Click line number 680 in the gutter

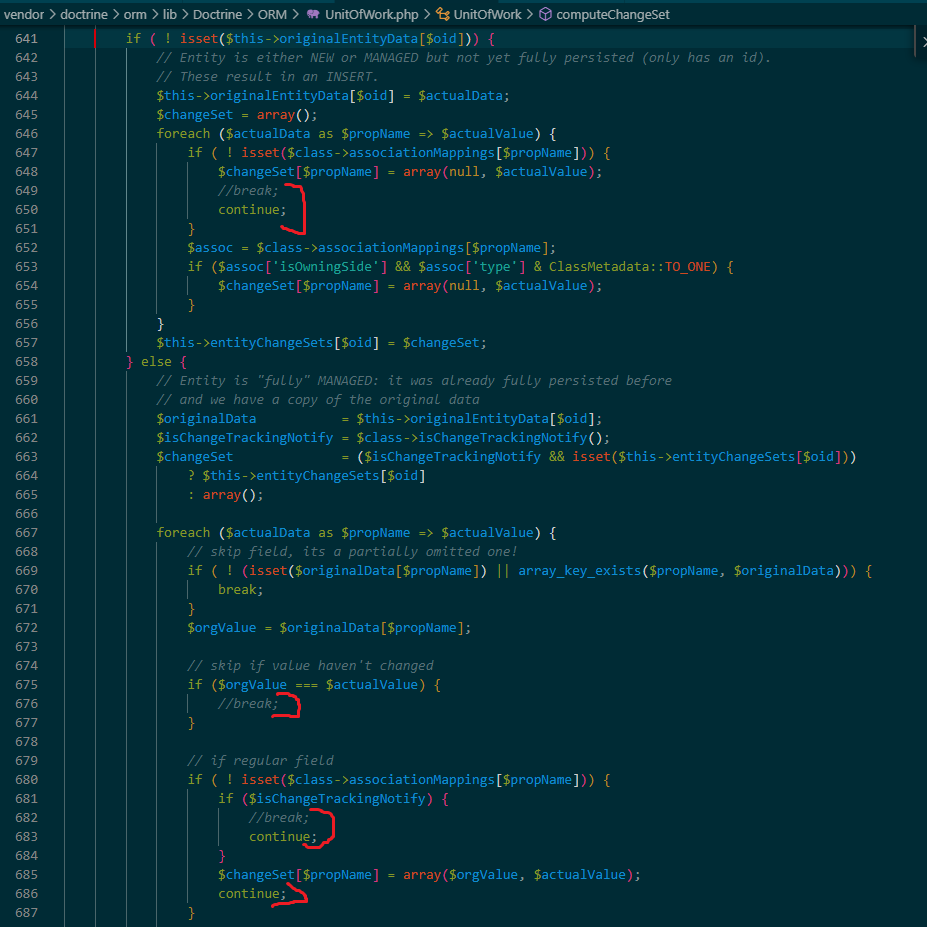tap(27, 779)
